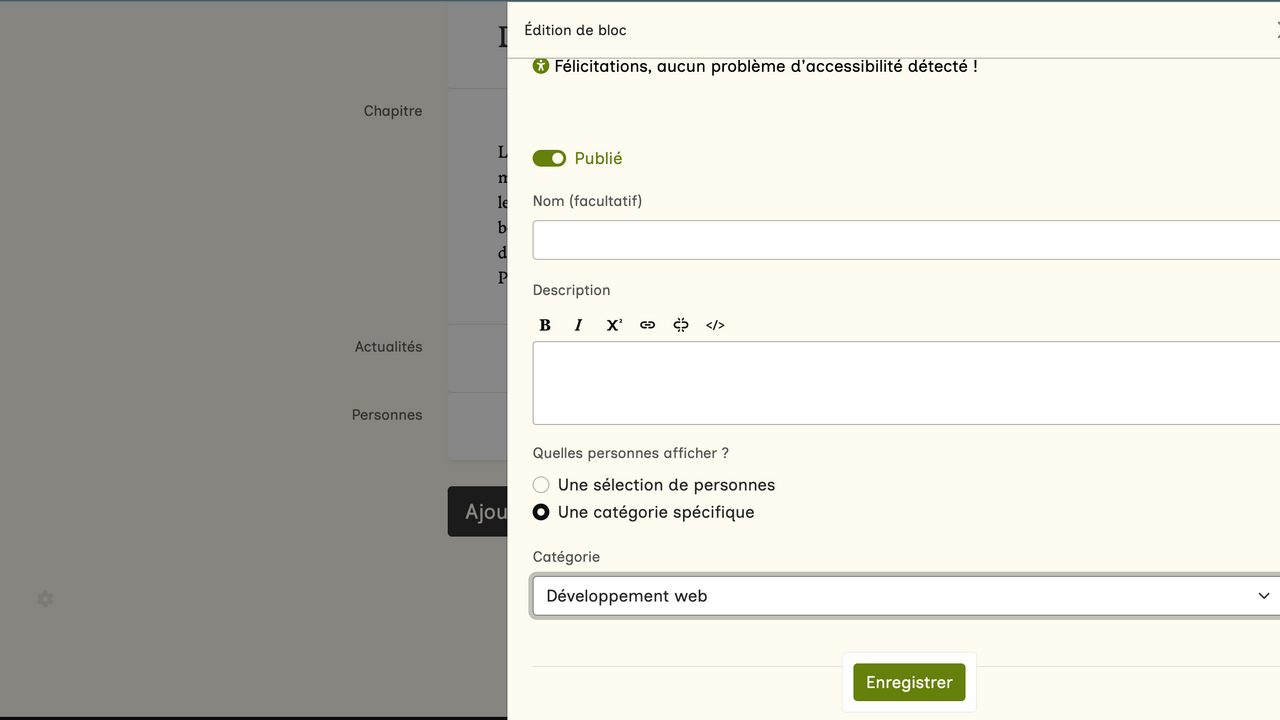This screenshot has height=720, width=1280.
Task: Insert a link using the link icon
Action: [648, 325]
